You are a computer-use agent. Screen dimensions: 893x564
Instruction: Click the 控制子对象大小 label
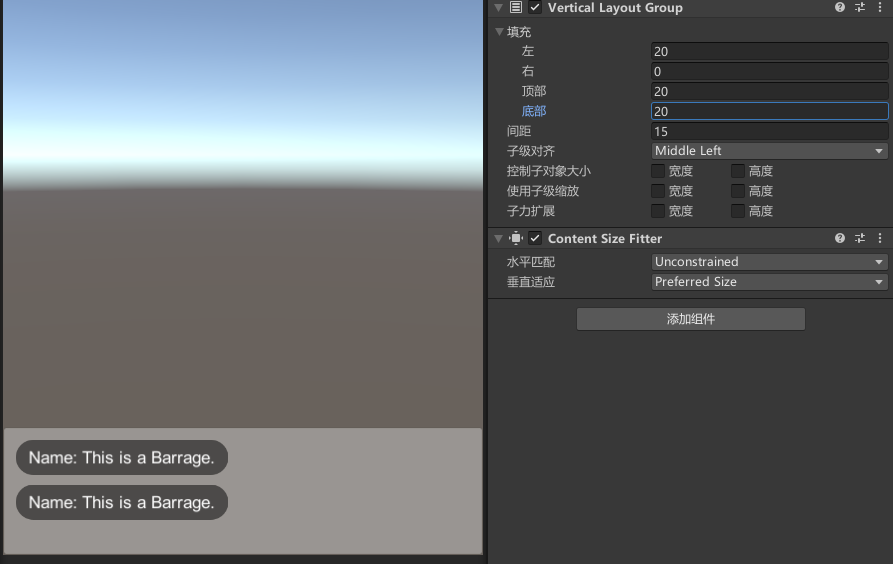tap(549, 171)
